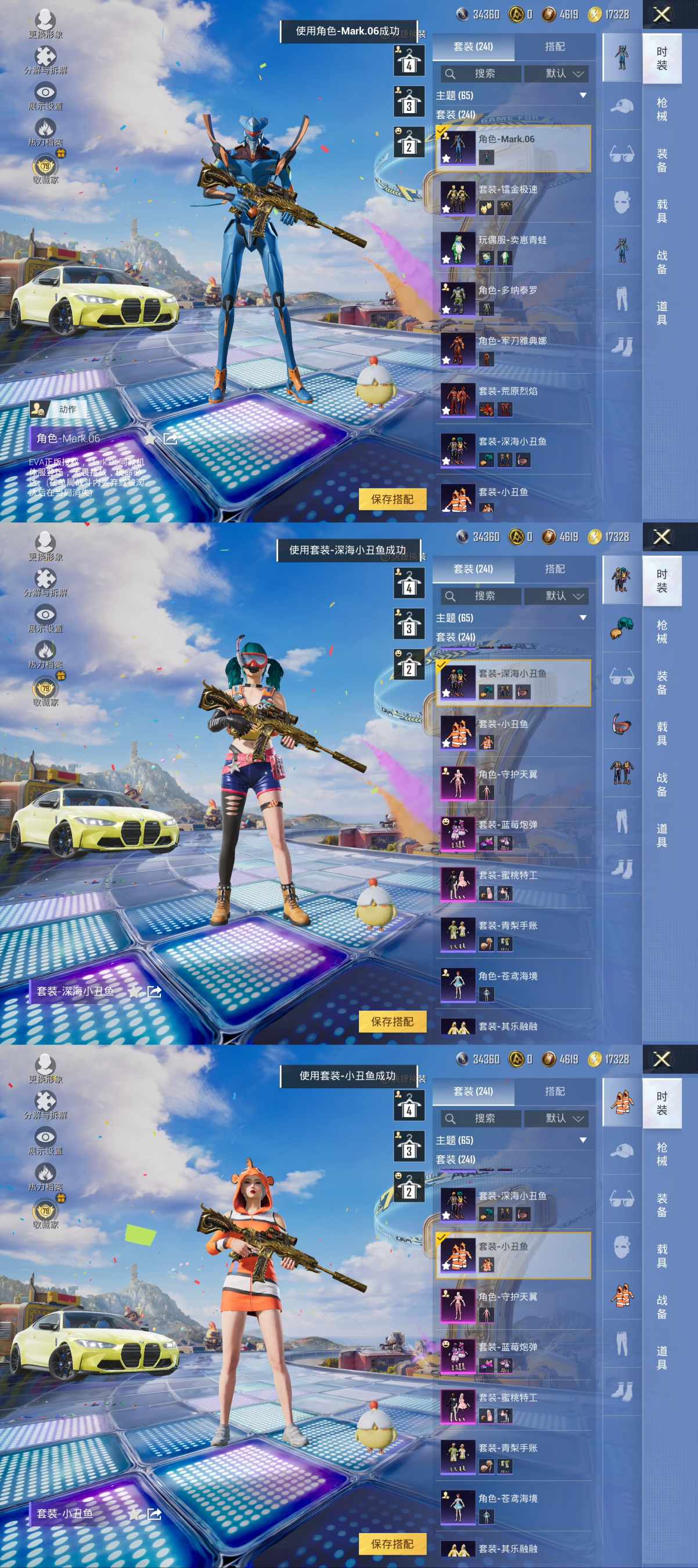The height and width of the screenshot is (1568, 698).
Task: Select the red diving goggles category icon
Action: coord(622,724)
